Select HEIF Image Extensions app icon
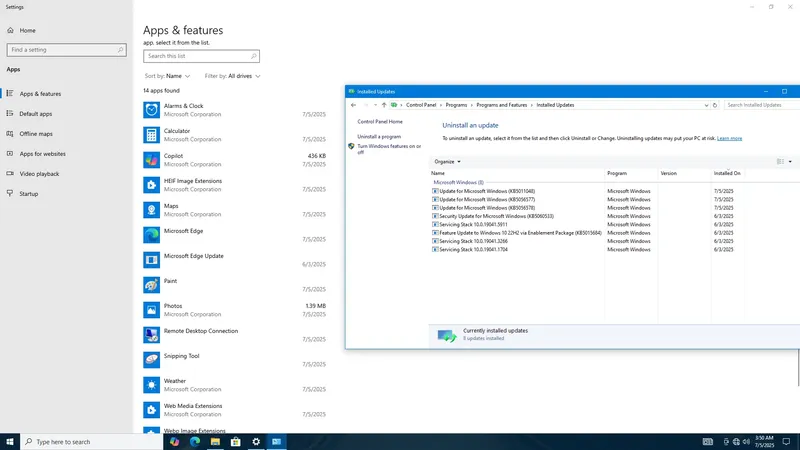Viewport: 800px width, 450px height. click(x=152, y=185)
